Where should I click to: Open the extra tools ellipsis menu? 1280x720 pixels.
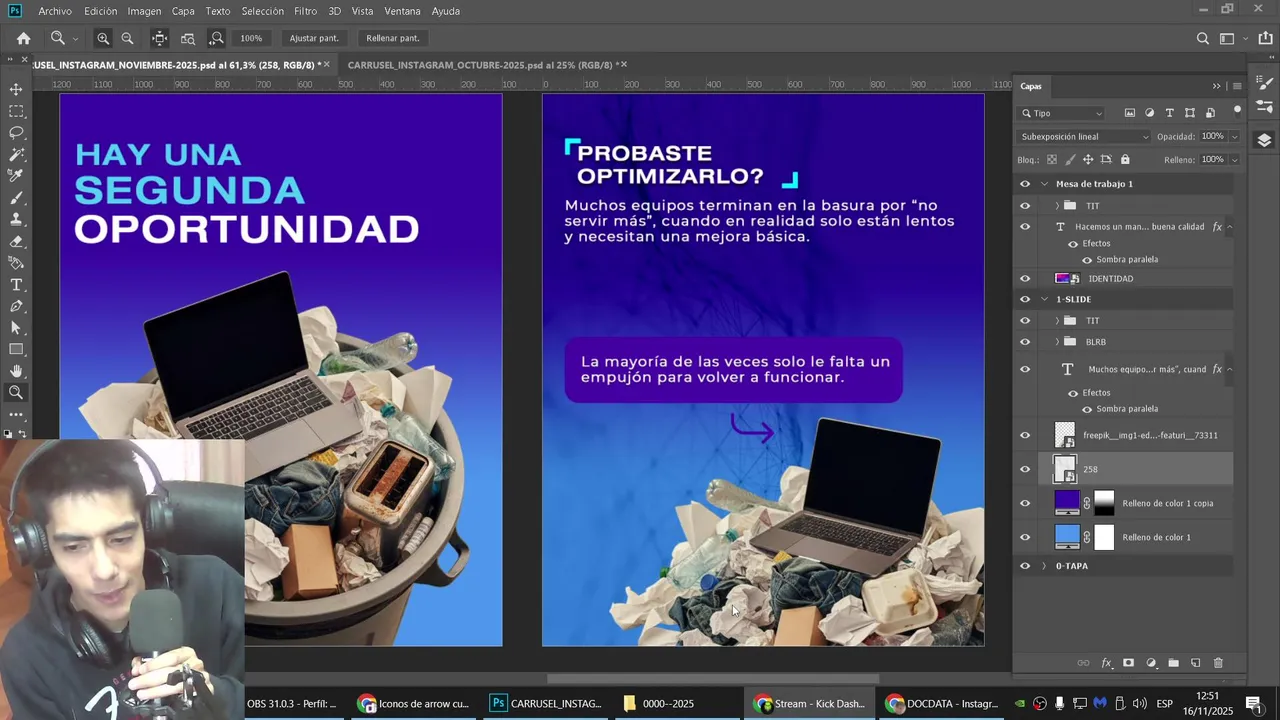pos(16,414)
